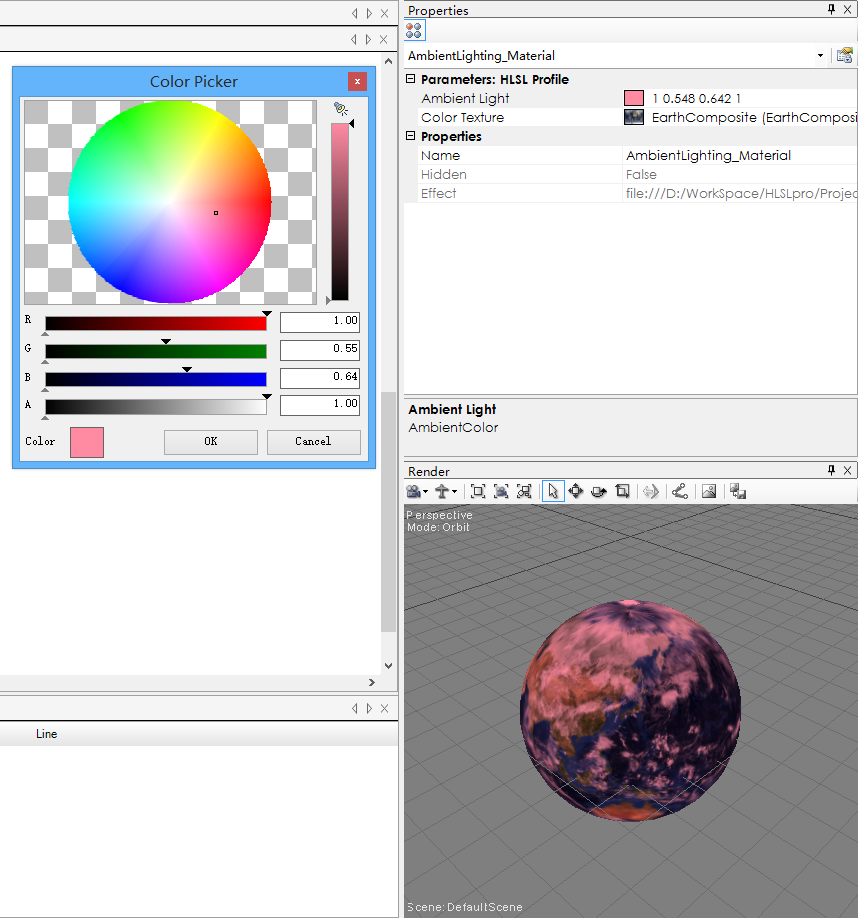Click the Color preview swatch in Color Picker
This screenshot has width=858, height=918.
(87, 442)
